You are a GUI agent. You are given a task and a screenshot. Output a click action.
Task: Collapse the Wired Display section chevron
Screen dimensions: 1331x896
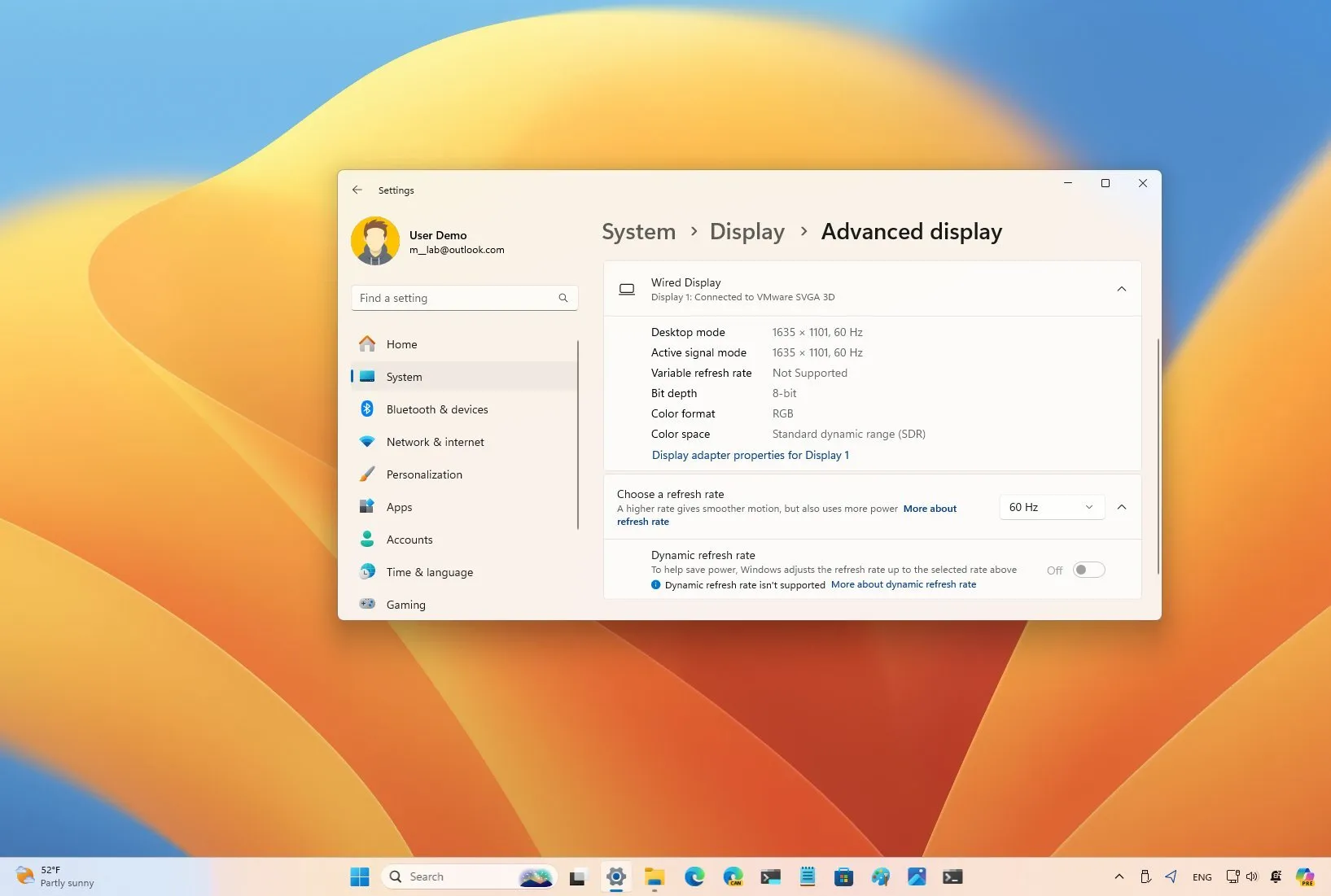1122,289
